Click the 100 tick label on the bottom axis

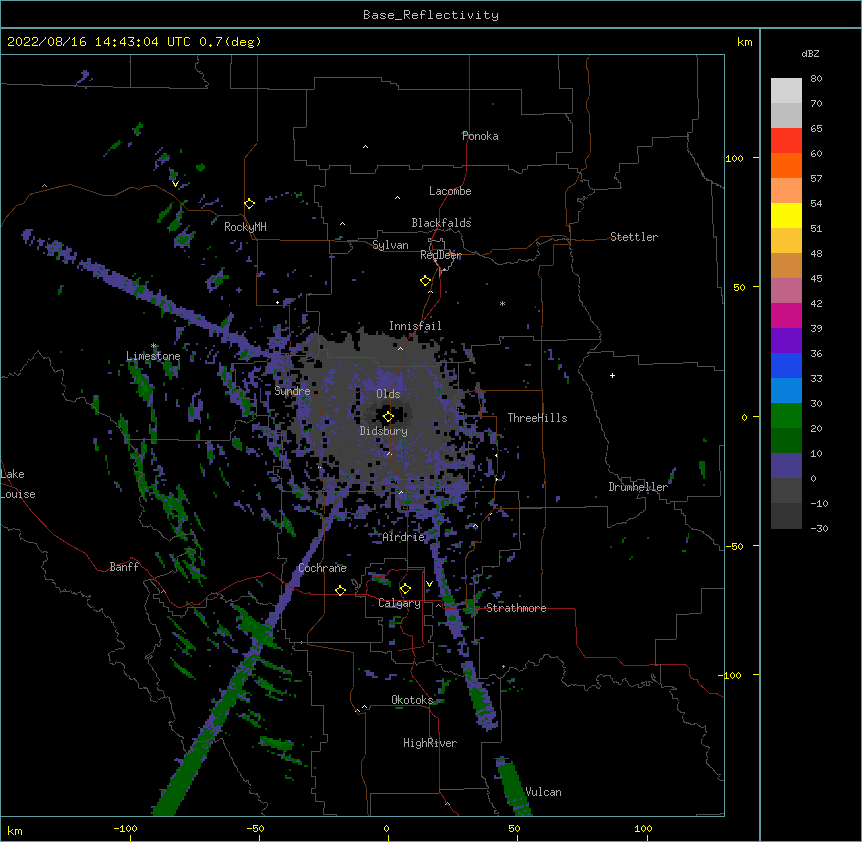(x=643, y=828)
